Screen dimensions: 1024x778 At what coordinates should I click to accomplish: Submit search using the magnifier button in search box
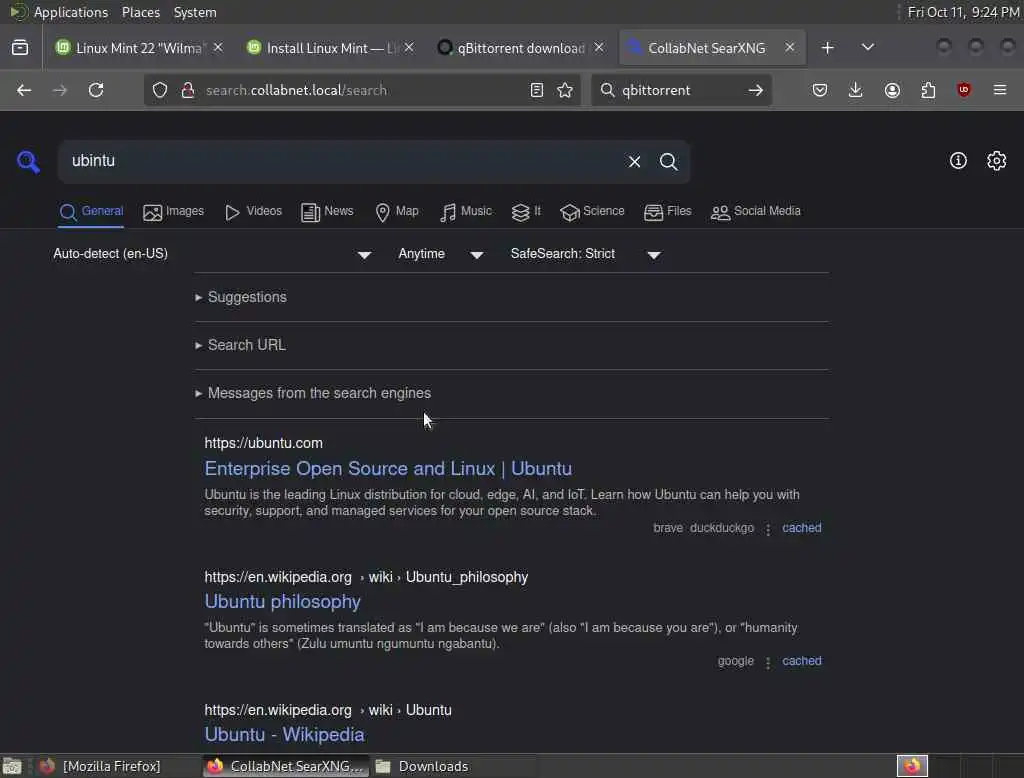click(668, 161)
